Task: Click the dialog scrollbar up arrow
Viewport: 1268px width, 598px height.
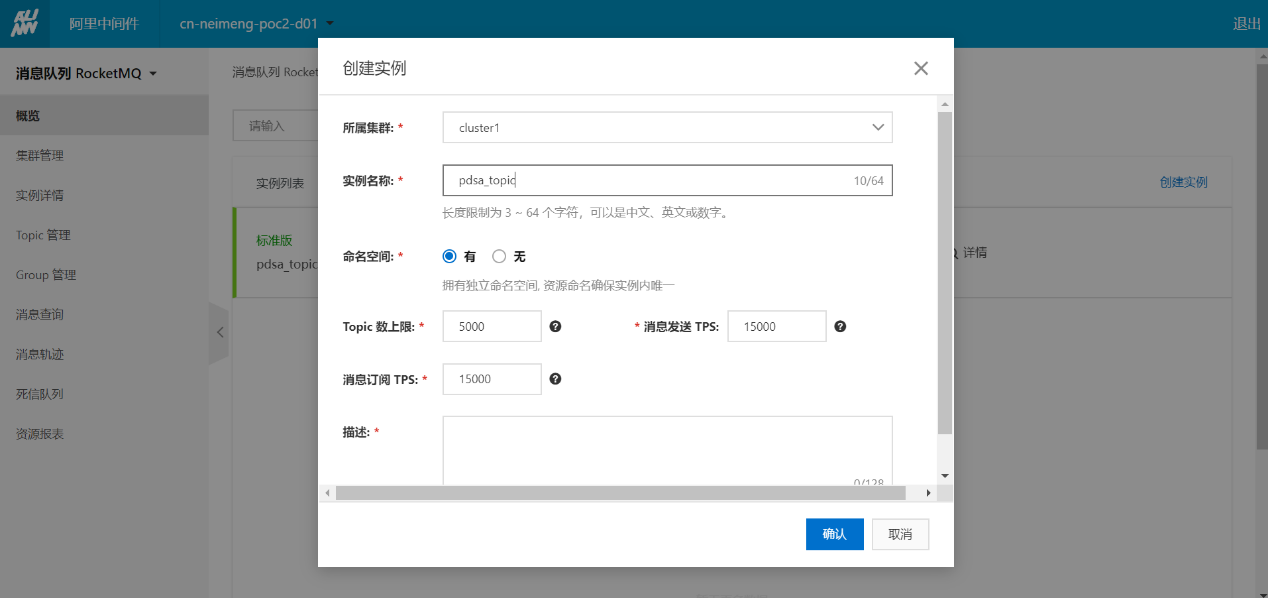Action: click(945, 103)
